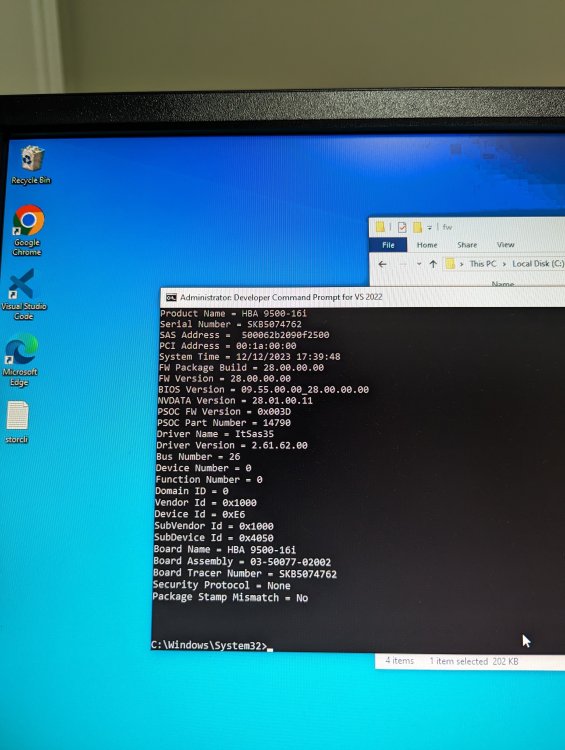Click the 'Product Name = HBA 9500-16i' line
The image size is (565, 750).
pos(233,314)
